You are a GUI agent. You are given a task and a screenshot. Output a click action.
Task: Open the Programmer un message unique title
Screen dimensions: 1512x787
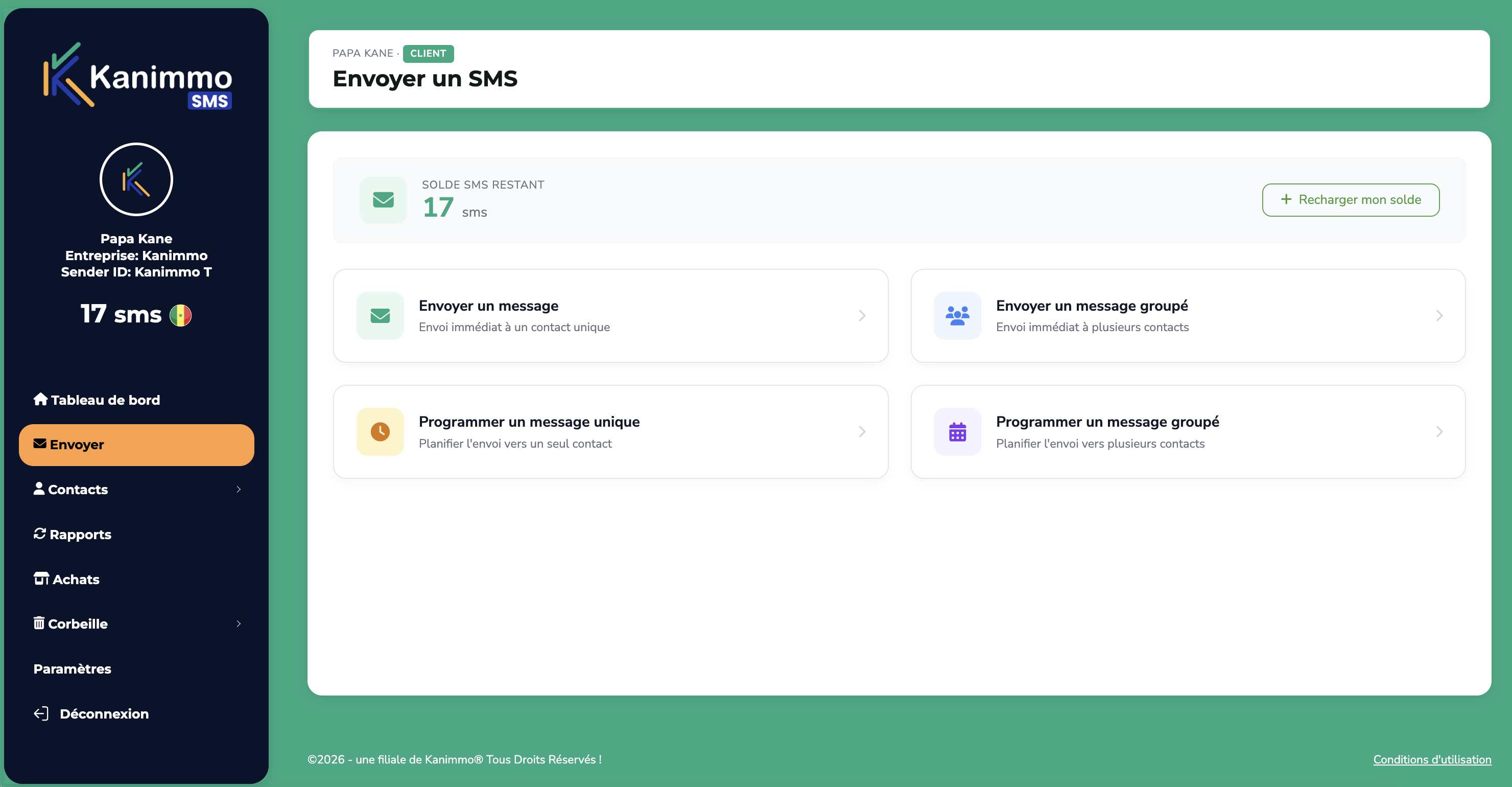click(x=529, y=422)
